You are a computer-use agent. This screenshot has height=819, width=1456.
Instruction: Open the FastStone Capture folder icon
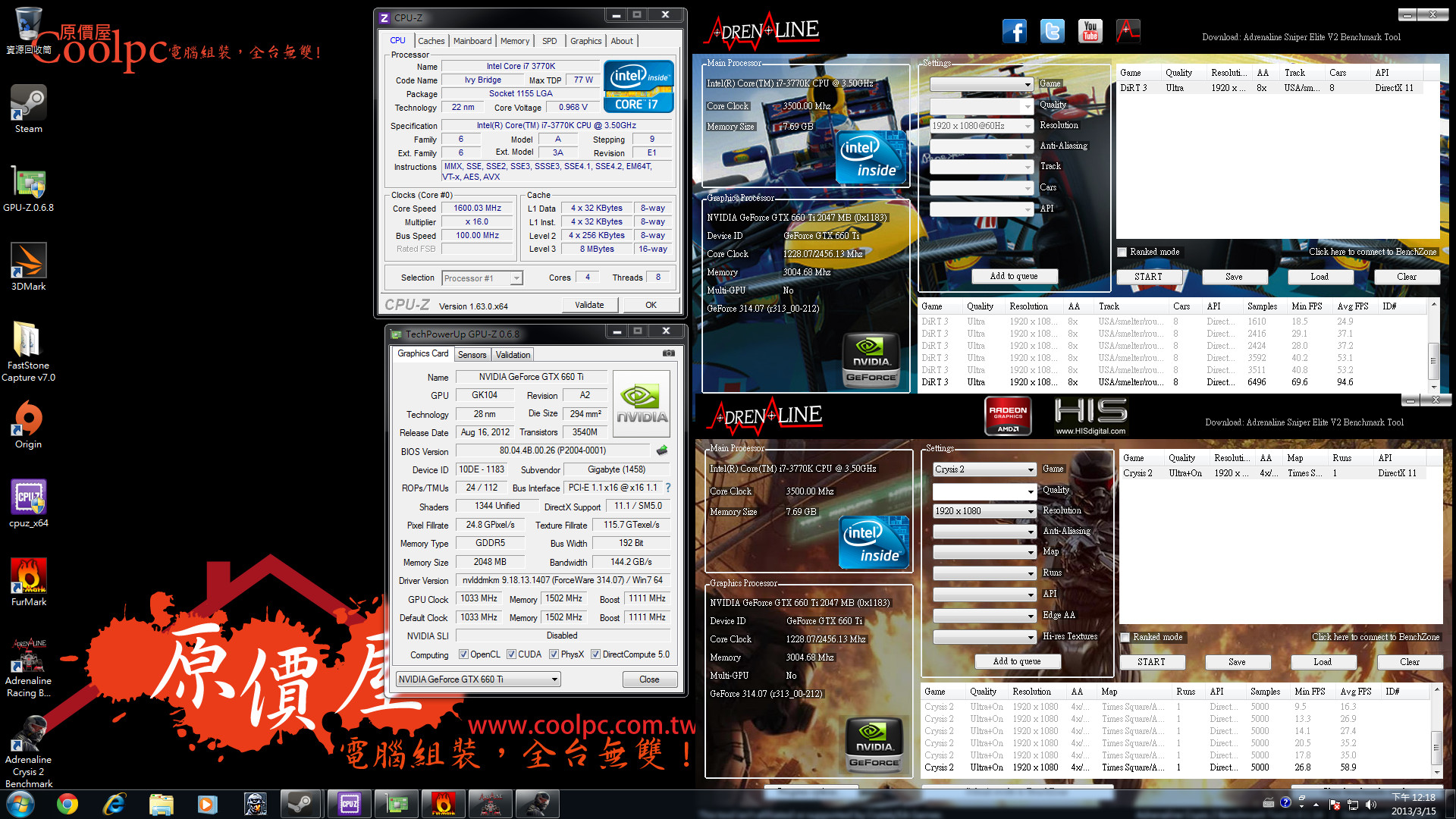click(x=29, y=350)
